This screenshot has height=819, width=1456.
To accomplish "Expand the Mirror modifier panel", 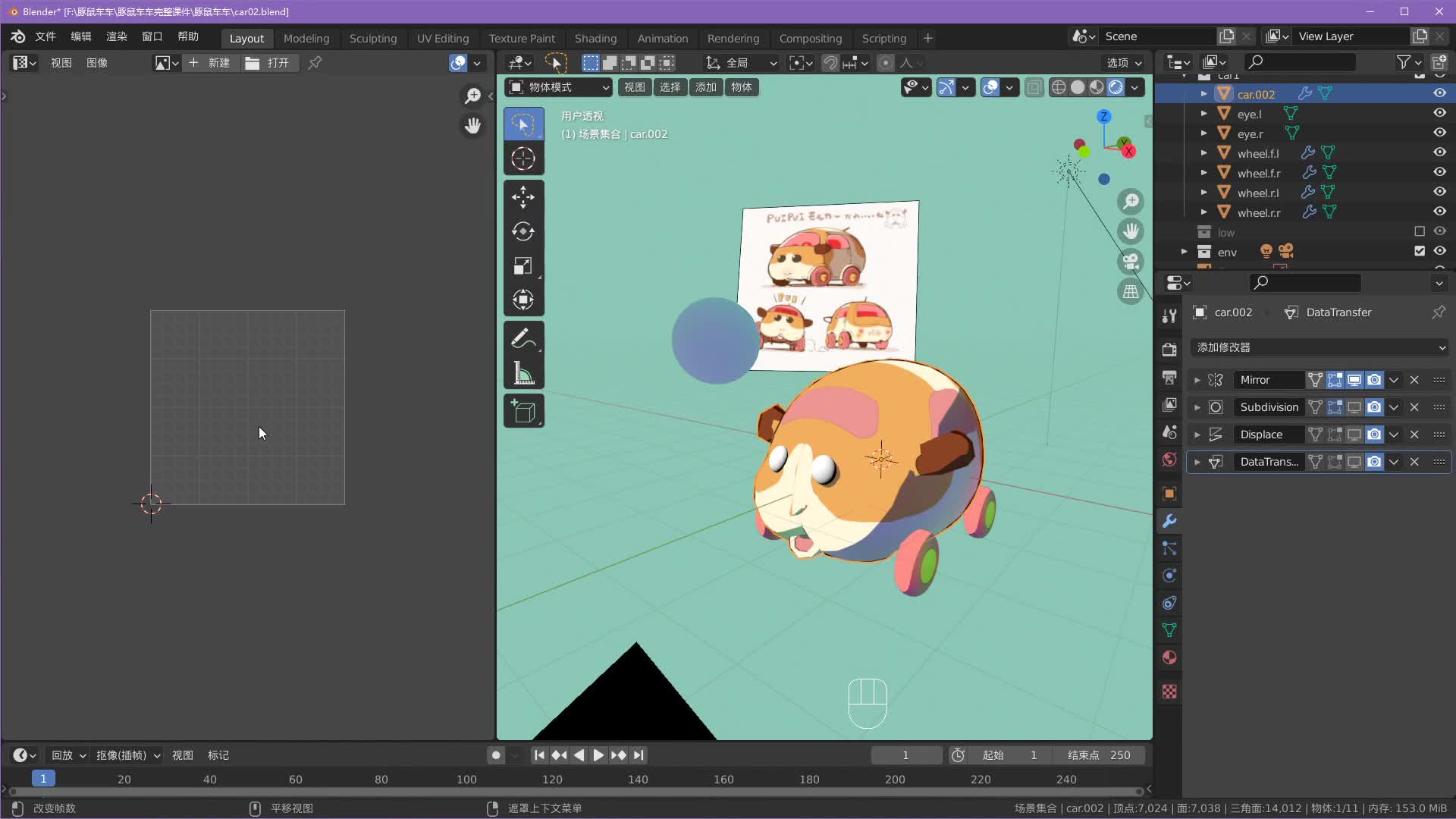I will tap(1197, 380).
